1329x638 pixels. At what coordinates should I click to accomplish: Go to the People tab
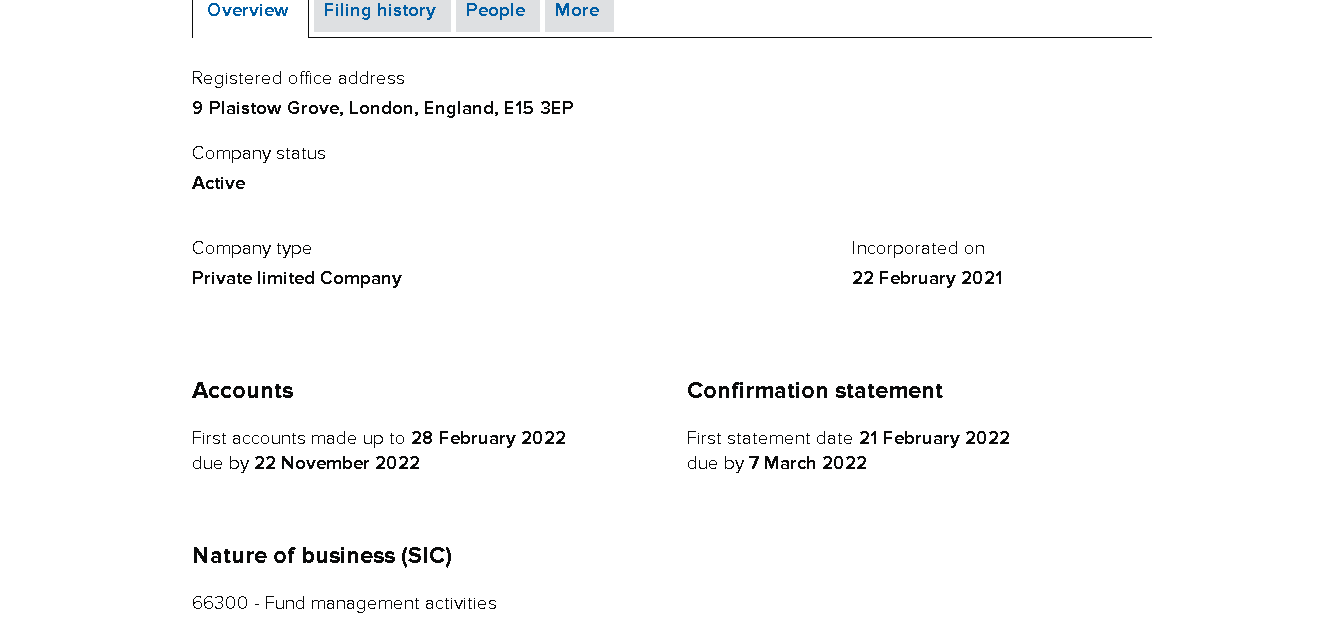[496, 11]
